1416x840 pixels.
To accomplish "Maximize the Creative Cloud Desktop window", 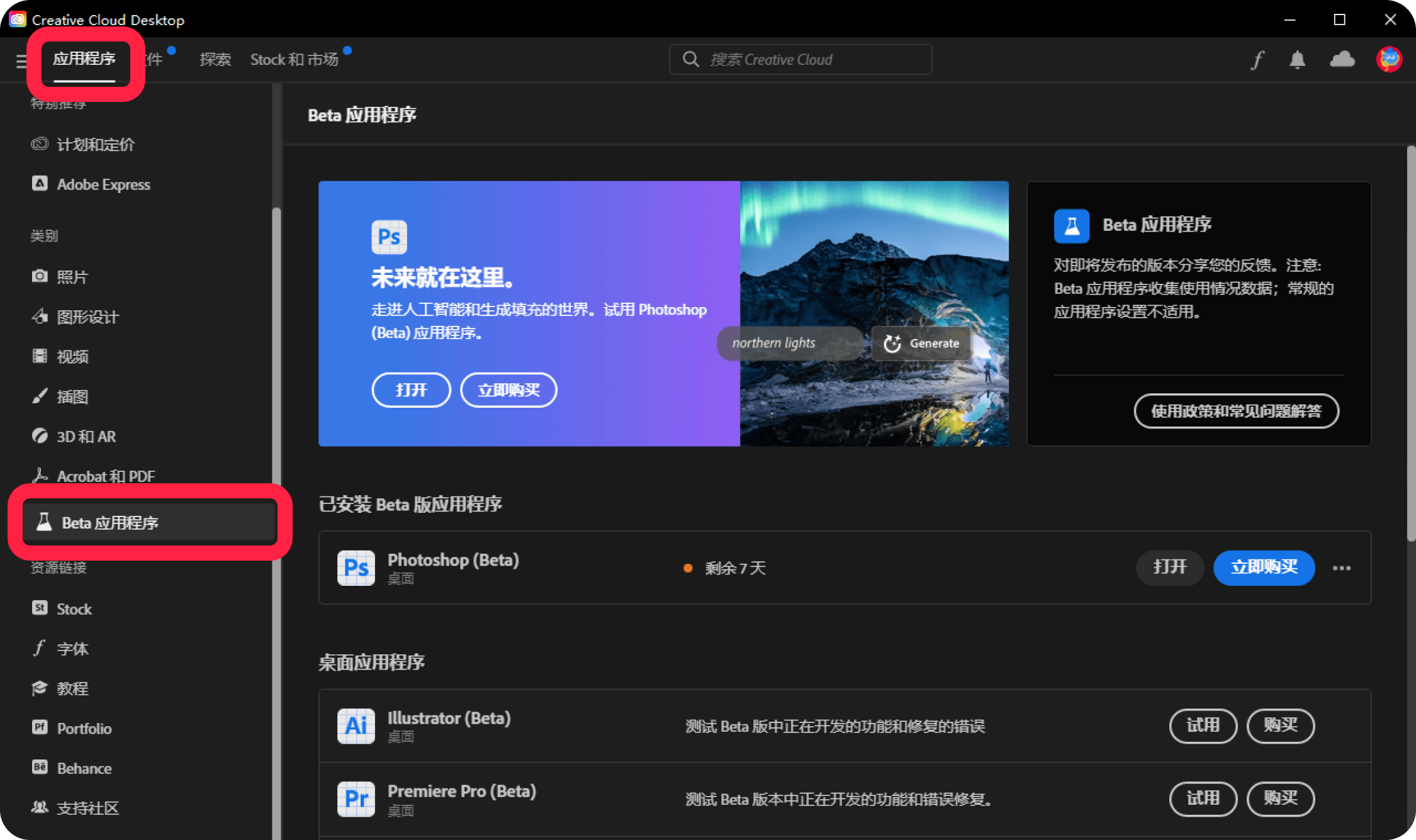I will tap(1340, 20).
